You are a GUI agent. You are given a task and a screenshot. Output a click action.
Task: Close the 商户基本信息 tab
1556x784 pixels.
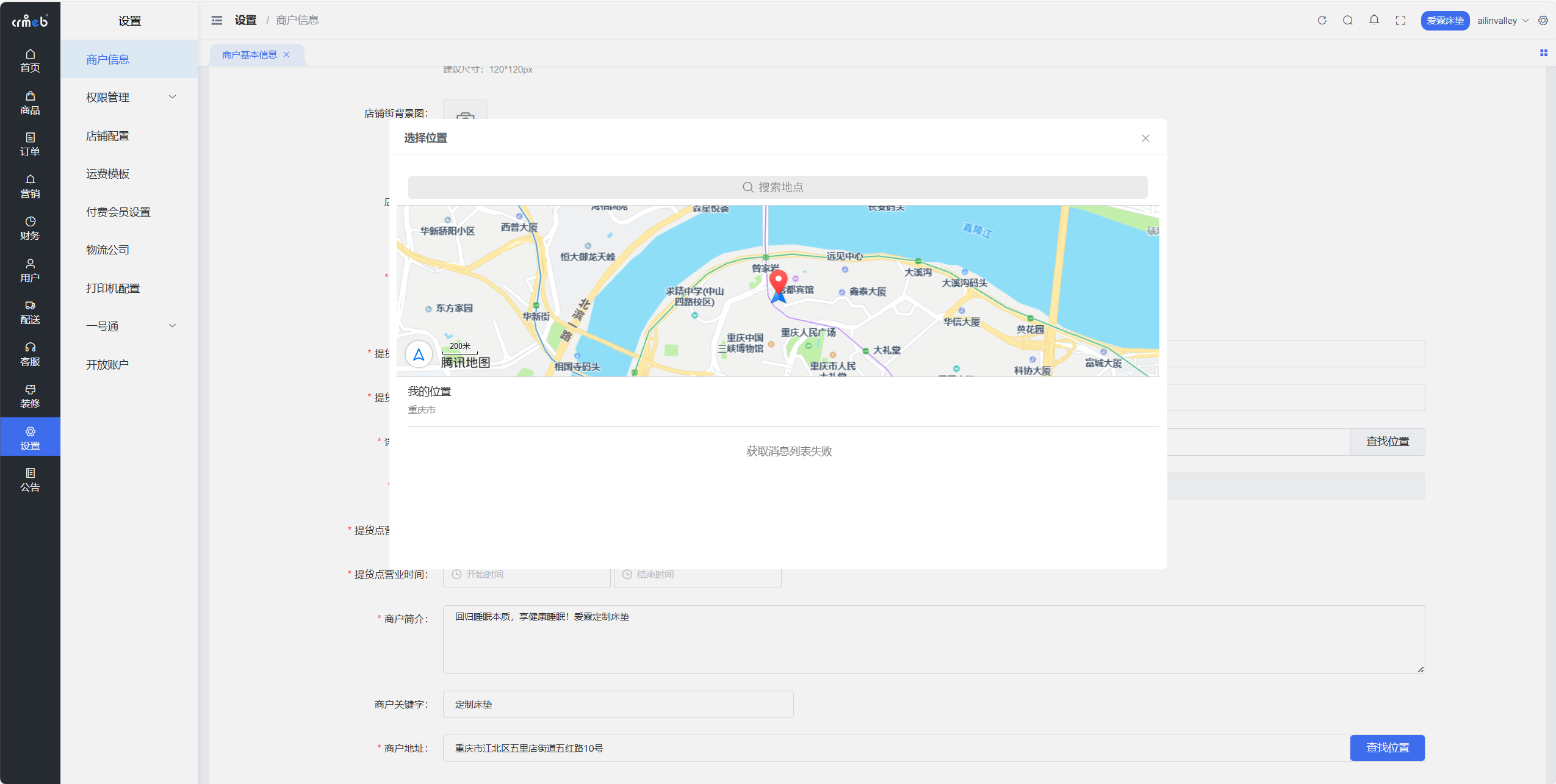tap(286, 54)
